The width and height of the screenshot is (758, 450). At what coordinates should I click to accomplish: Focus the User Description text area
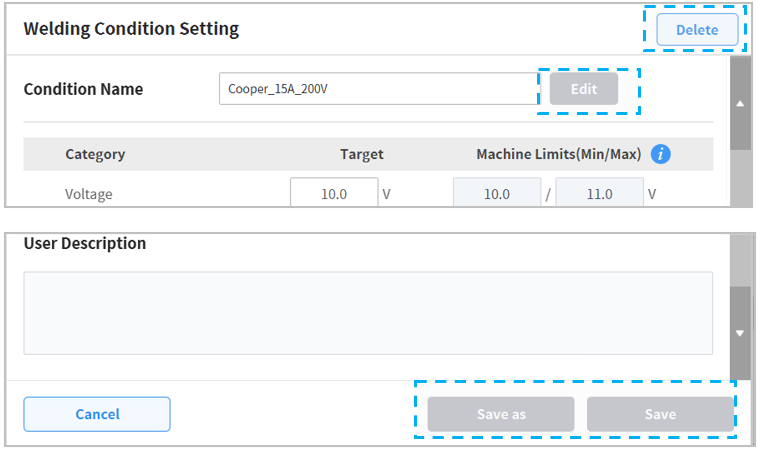tap(368, 313)
